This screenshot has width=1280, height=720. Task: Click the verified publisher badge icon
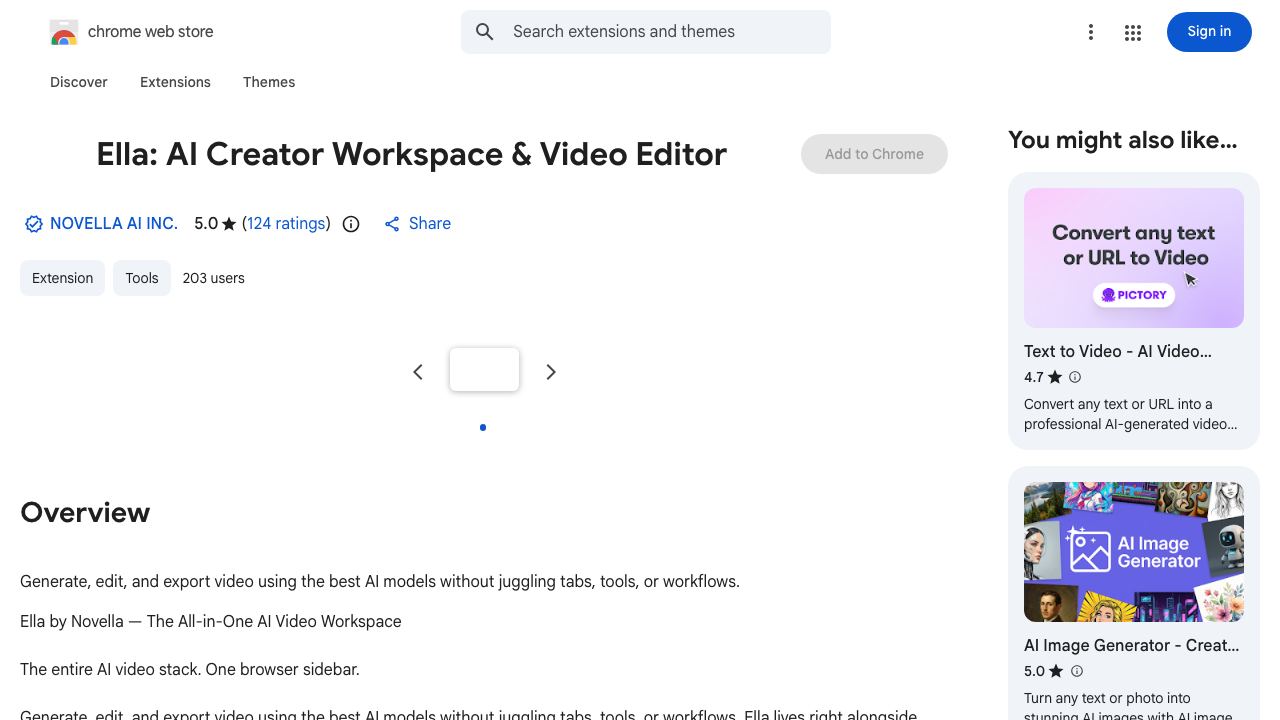click(x=34, y=224)
